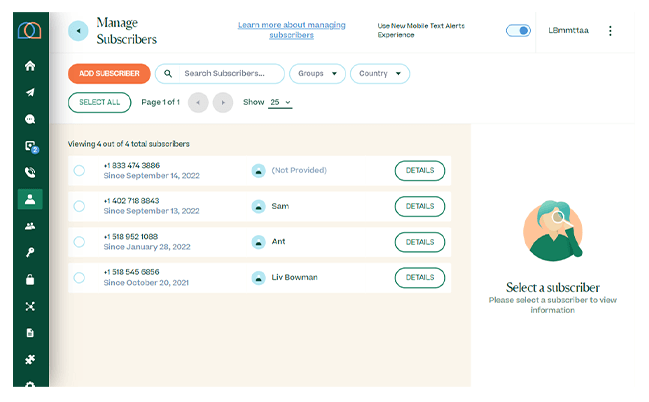Open the puzzle piece integrations icon
Screen dimensions: 649x402
30,359
